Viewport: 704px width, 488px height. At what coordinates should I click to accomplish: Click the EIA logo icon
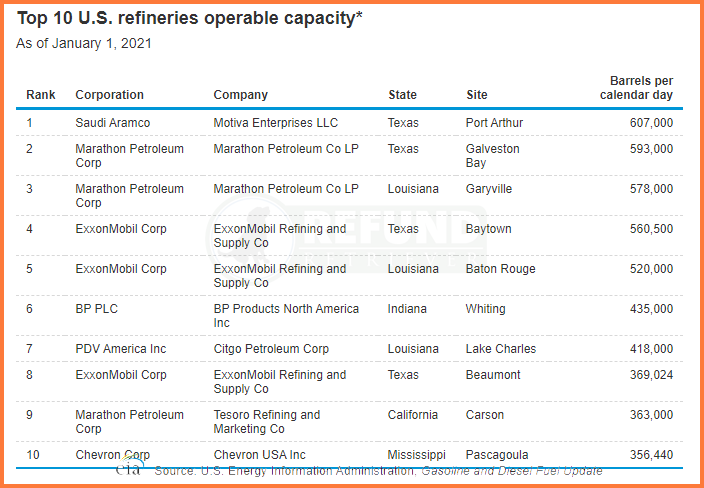[130, 467]
